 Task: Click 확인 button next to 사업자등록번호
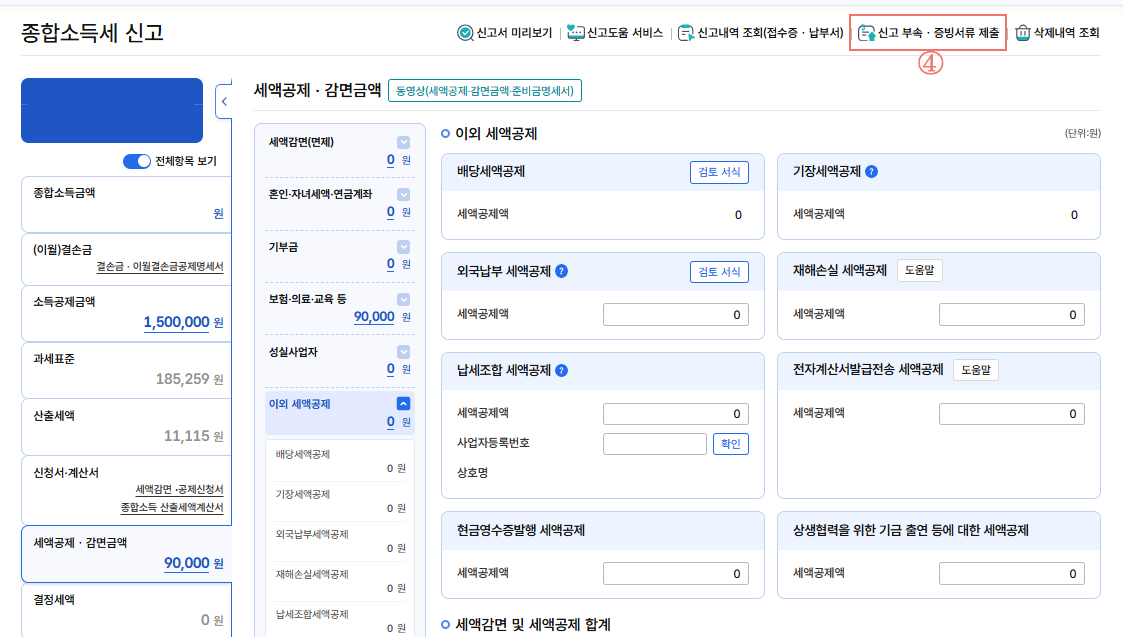coord(731,444)
